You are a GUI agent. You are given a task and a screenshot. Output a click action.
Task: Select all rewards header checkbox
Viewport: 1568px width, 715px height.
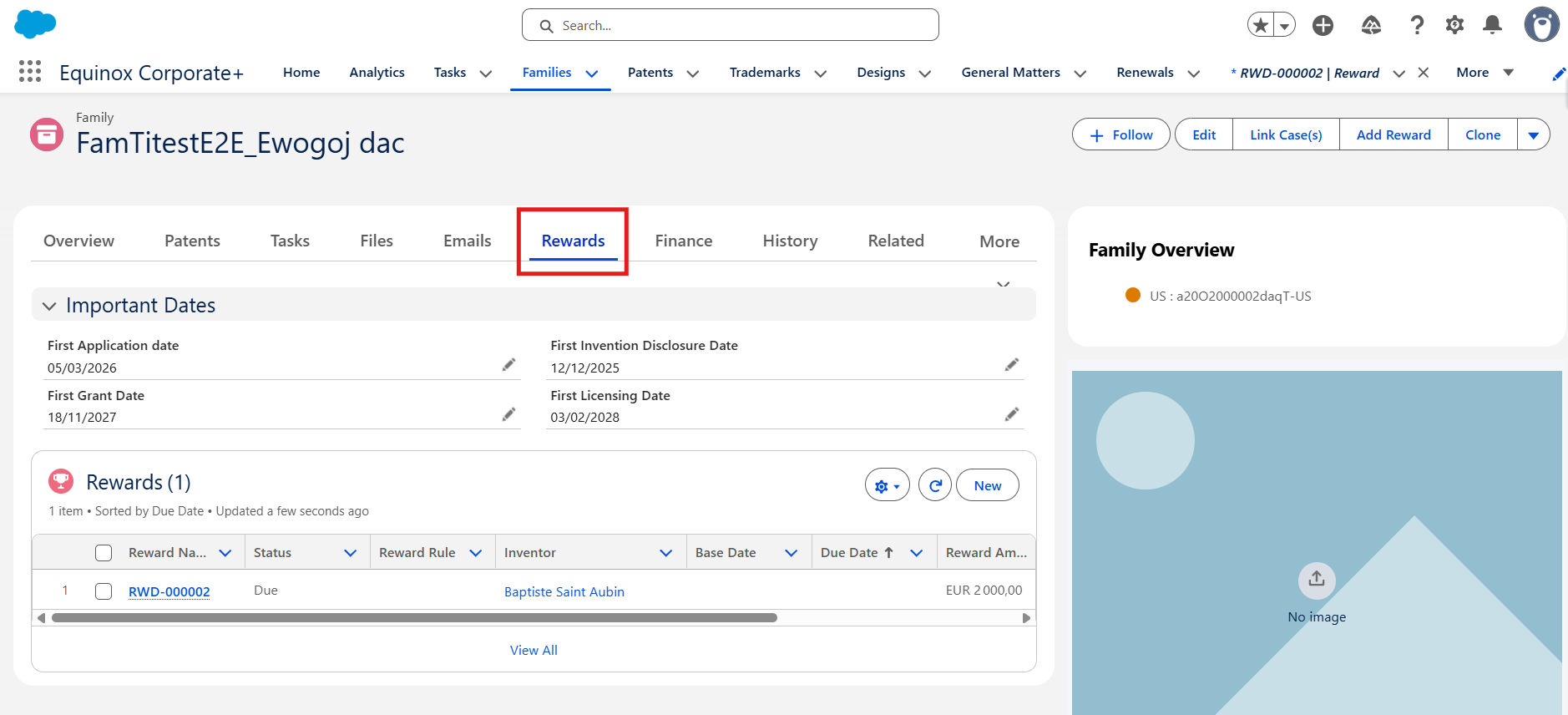click(104, 553)
